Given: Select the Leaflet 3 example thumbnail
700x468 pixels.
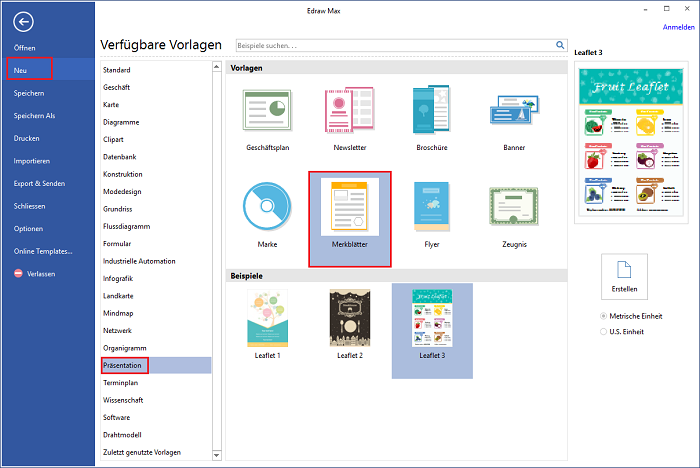Looking at the screenshot, I should [x=432, y=318].
